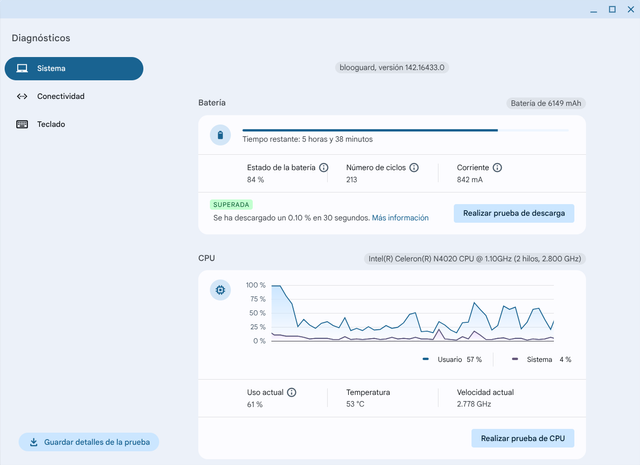
Task: Click info icon beside Estado de la batería
Action: (323, 168)
